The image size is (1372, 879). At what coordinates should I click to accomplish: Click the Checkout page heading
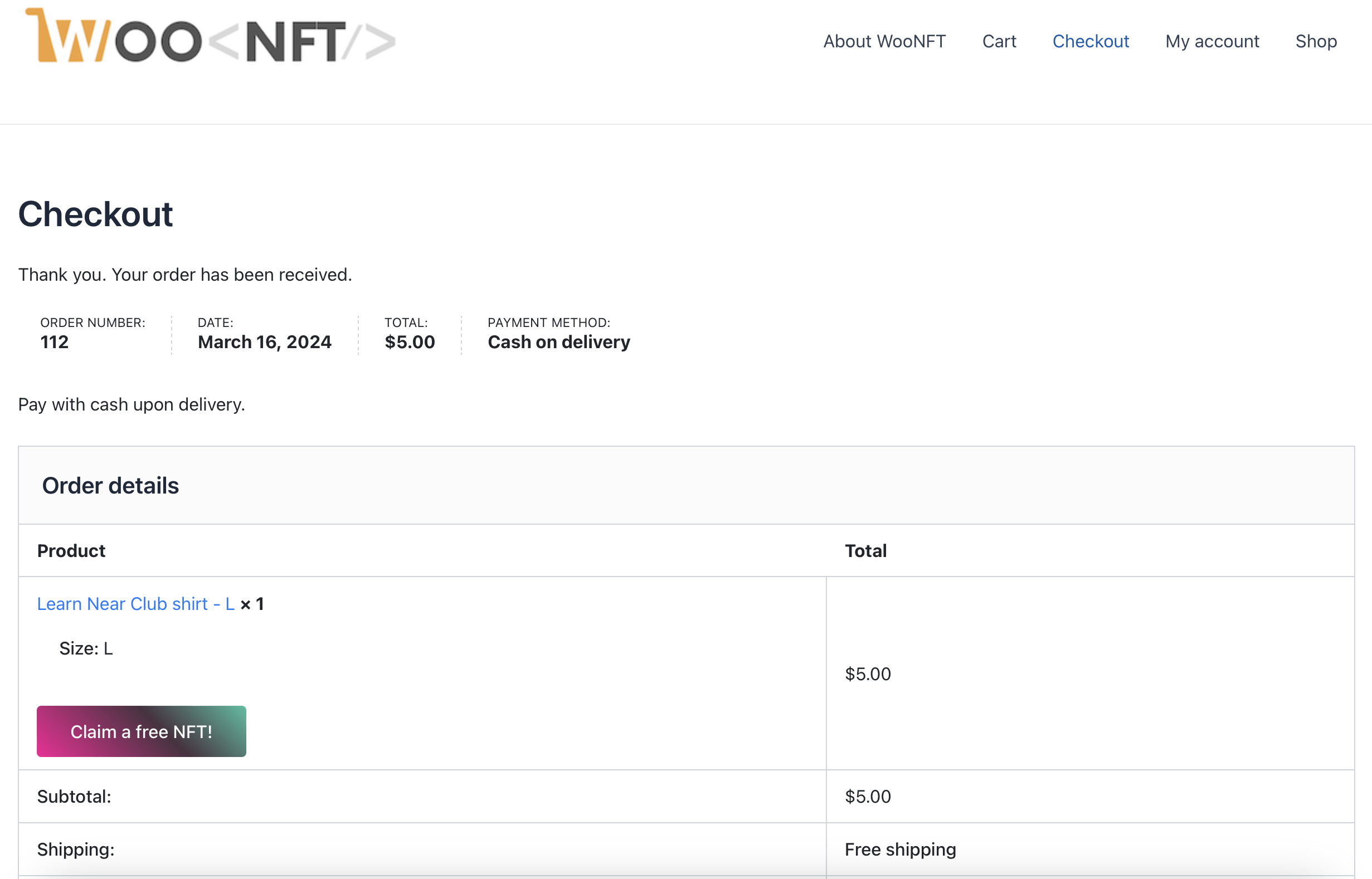click(95, 214)
